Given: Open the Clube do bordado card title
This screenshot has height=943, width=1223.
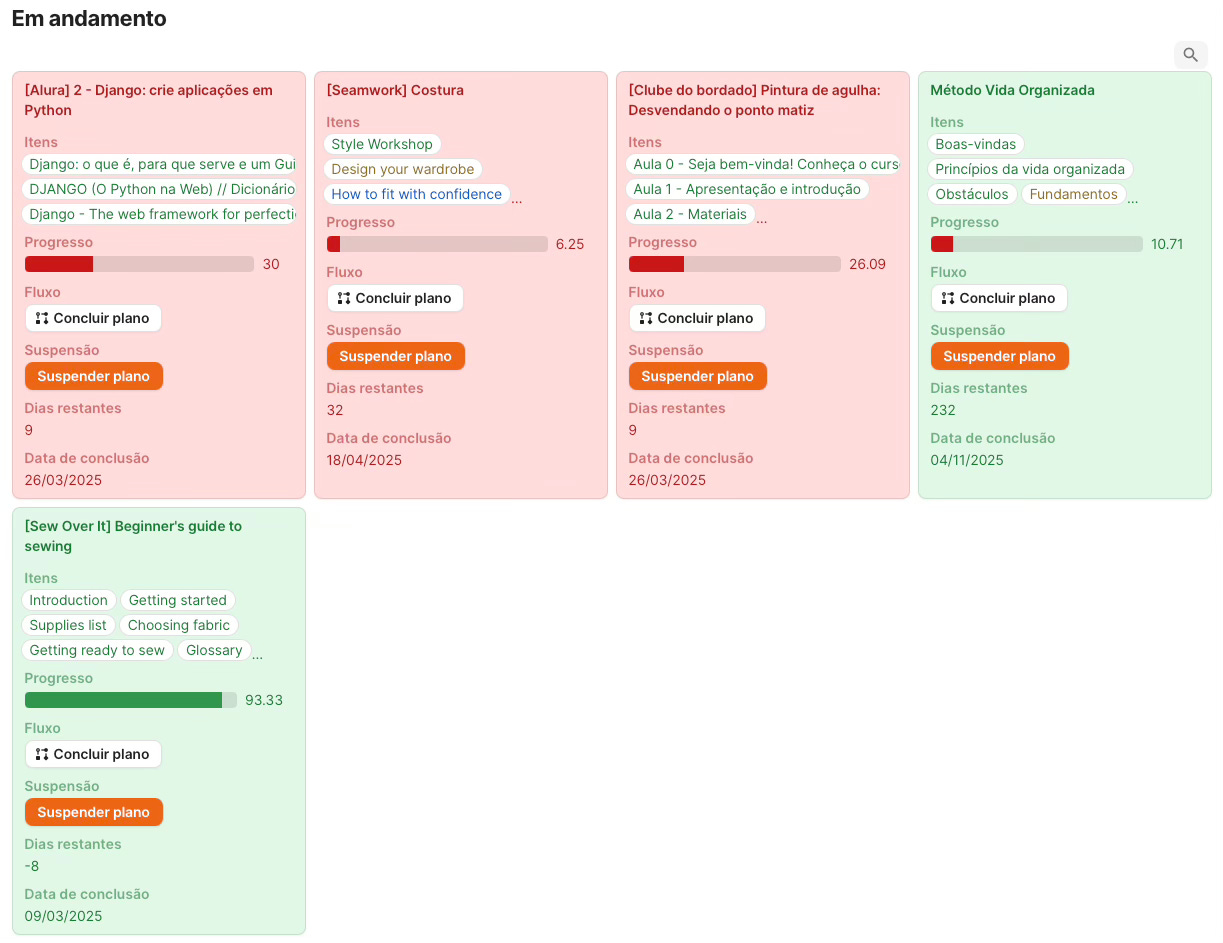Looking at the screenshot, I should click(x=755, y=100).
